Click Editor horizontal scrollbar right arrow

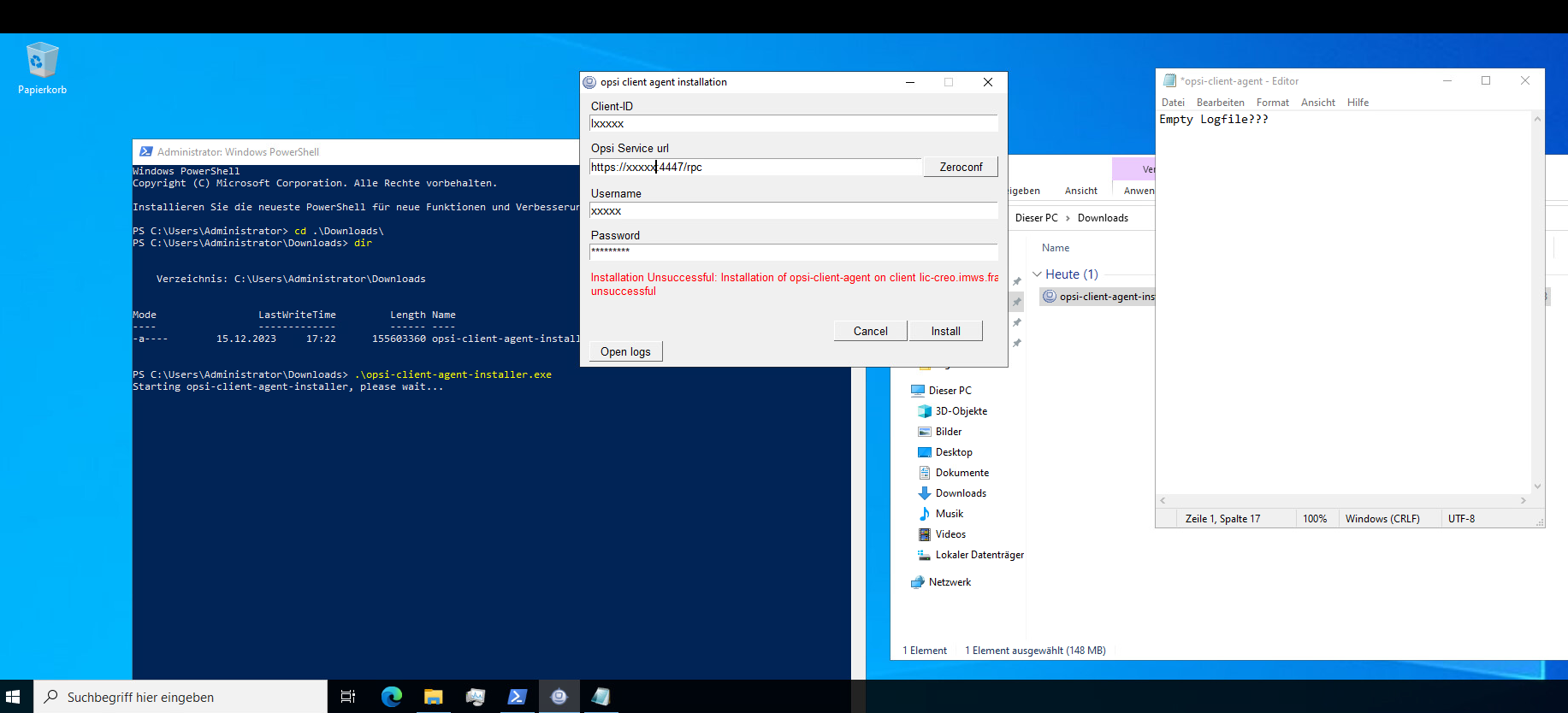[x=1524, y=501]
